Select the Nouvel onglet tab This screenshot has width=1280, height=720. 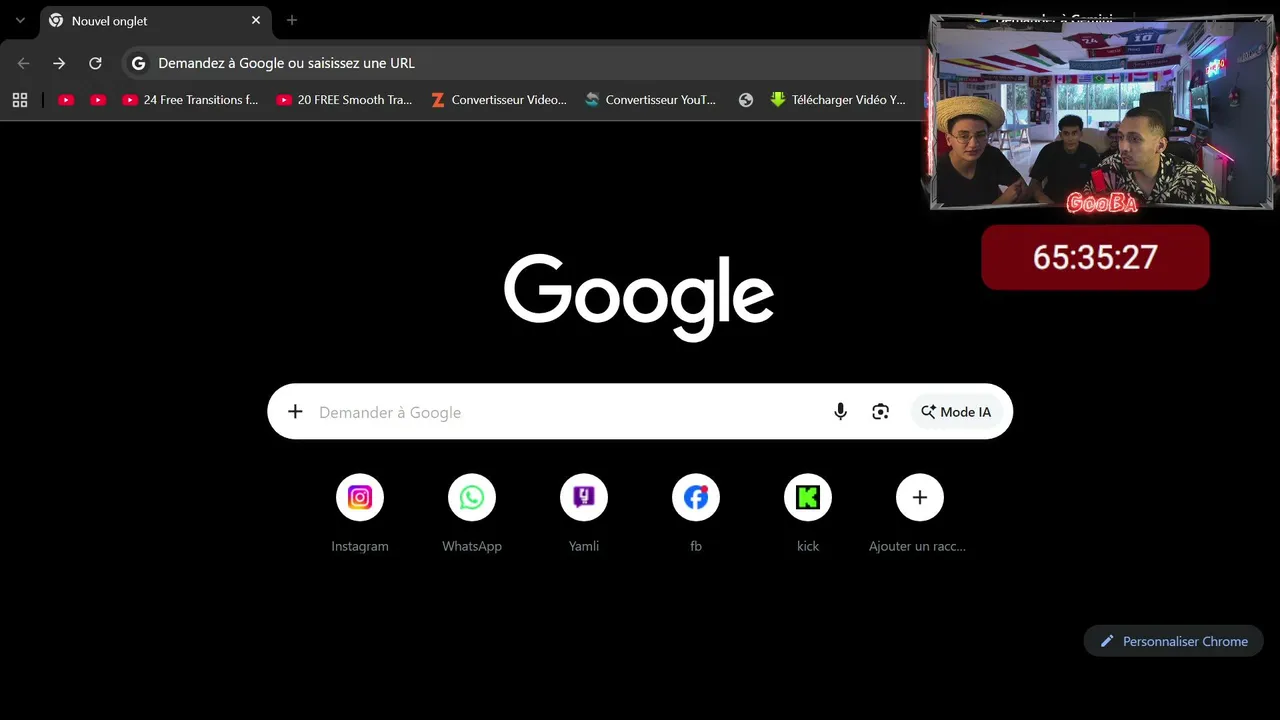coord(155,21)
